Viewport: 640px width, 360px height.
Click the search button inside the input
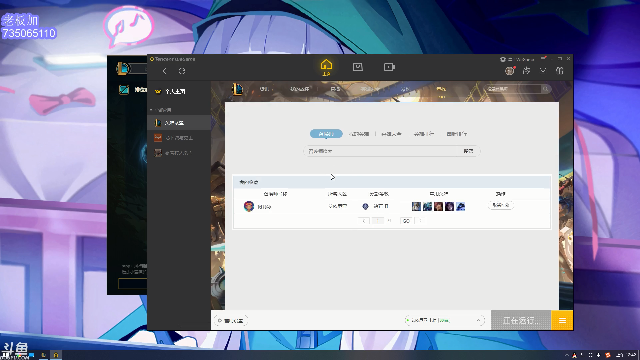(468, 151)
